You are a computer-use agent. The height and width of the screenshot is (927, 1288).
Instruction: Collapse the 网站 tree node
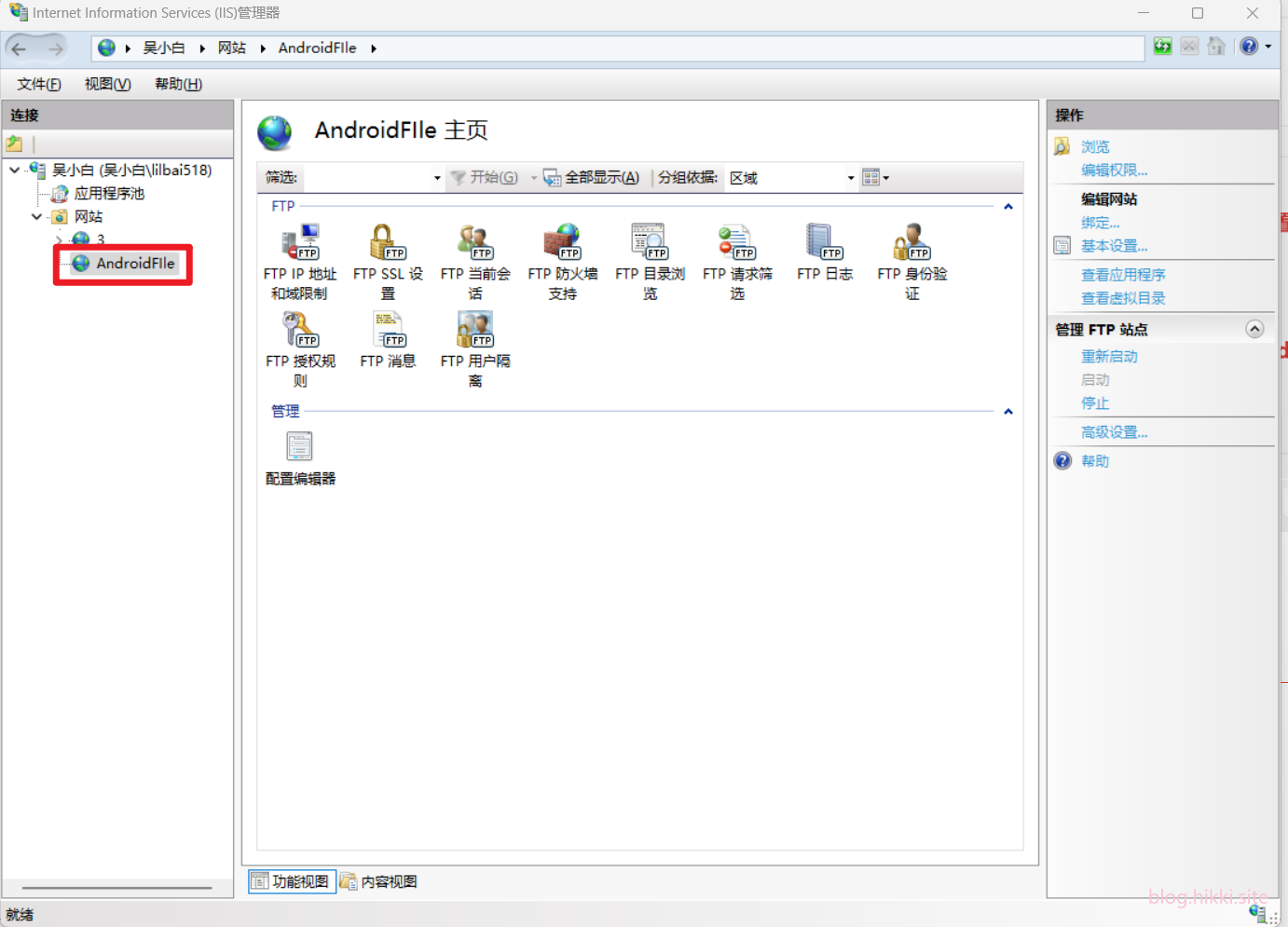click(36, 216)
